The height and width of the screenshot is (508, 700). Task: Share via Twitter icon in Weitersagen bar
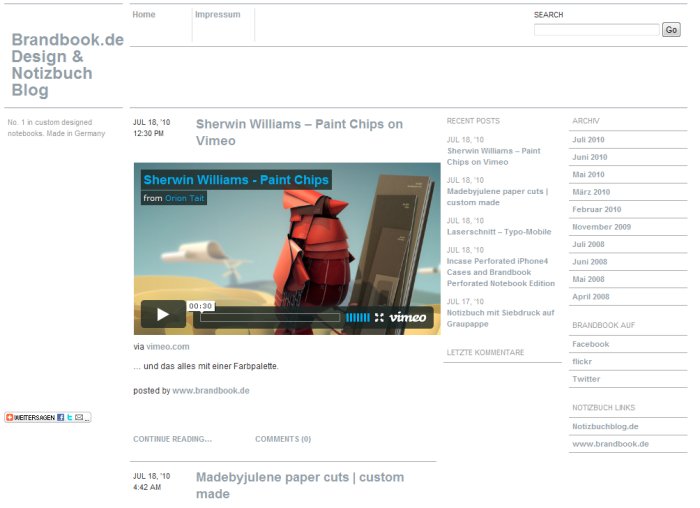(x=70, y=417)
